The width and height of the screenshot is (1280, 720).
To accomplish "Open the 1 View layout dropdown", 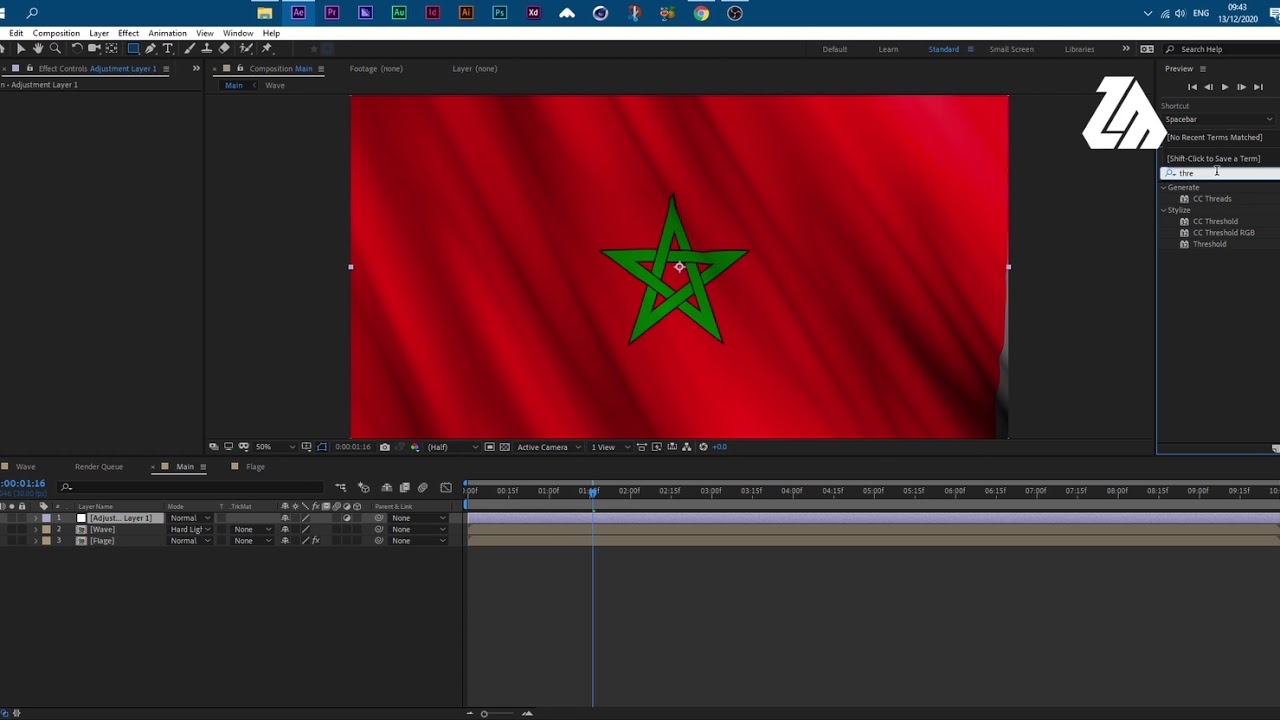I will click(x=609, y=447).
